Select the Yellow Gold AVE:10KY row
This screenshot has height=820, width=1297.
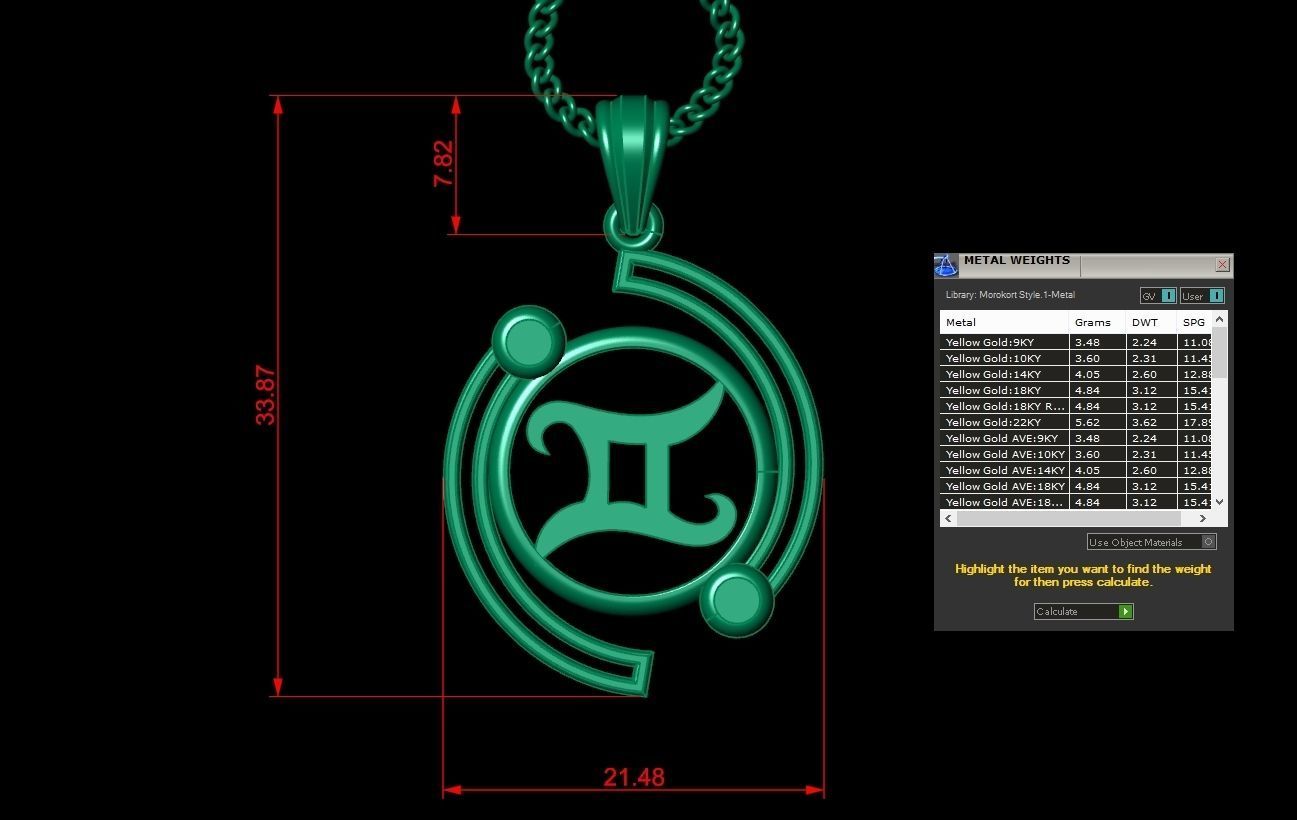point(1075,454)
